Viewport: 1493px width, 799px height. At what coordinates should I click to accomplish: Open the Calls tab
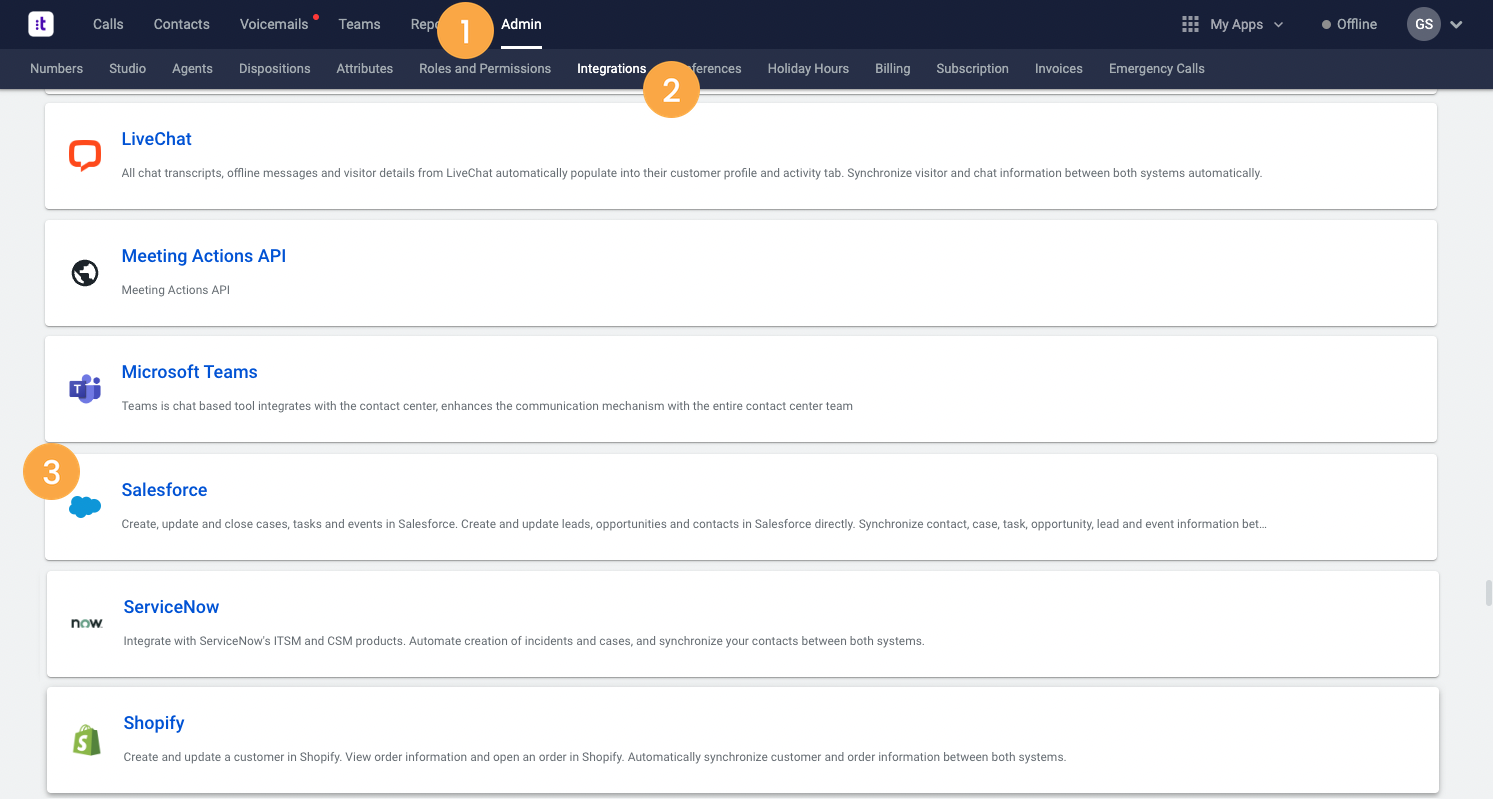108,24
